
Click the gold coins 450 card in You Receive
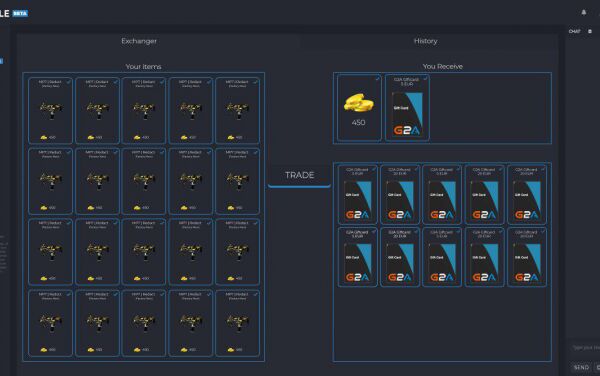coord(359,108)
